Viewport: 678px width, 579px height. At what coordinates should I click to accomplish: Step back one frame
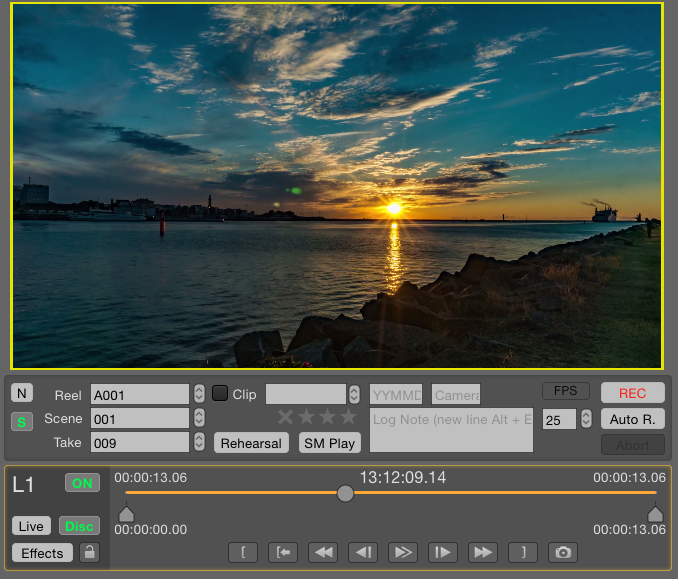click(x=362, y=552)
